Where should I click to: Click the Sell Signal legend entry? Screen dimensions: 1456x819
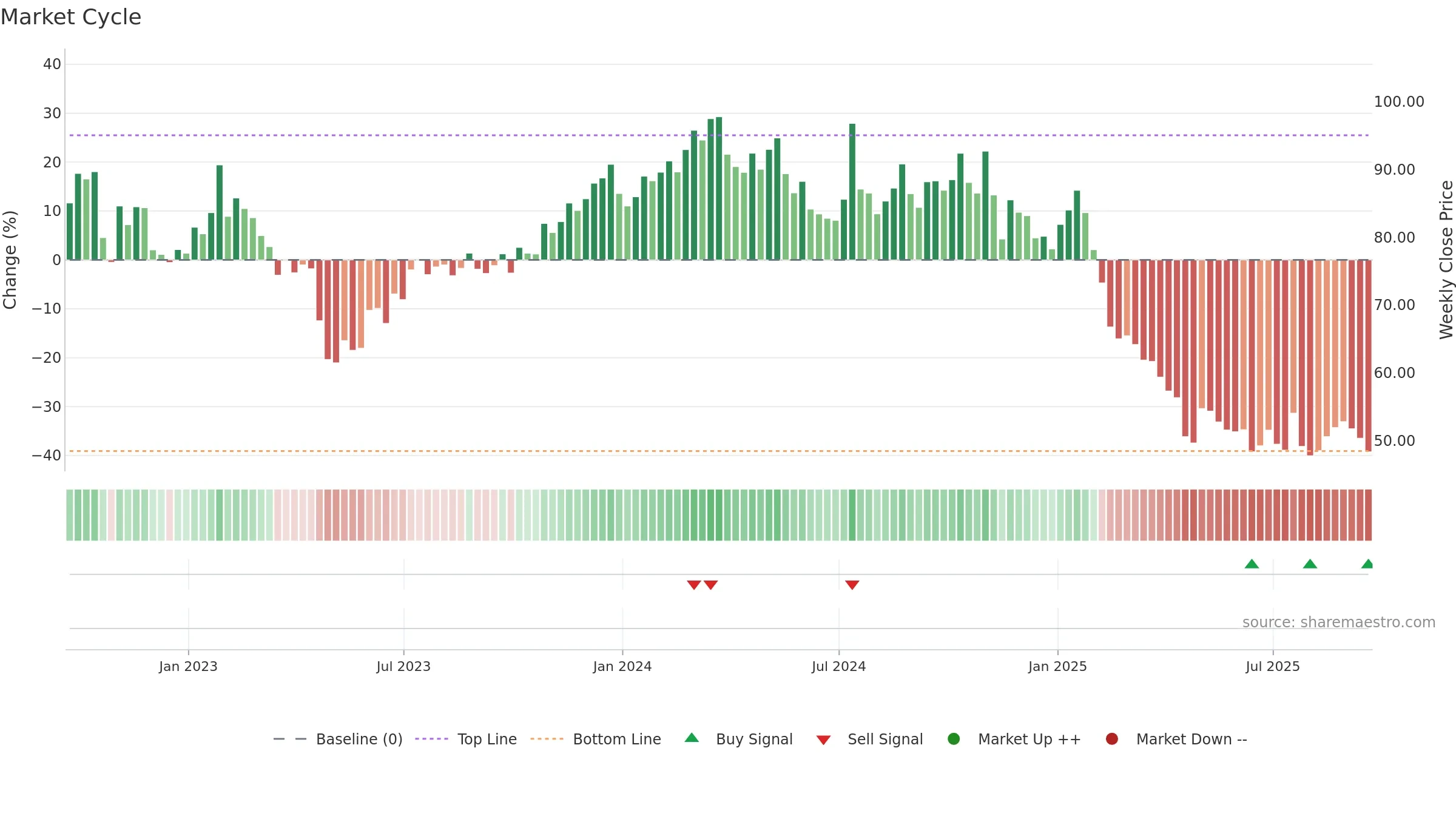pyautogui.click(x=869, y=739)
